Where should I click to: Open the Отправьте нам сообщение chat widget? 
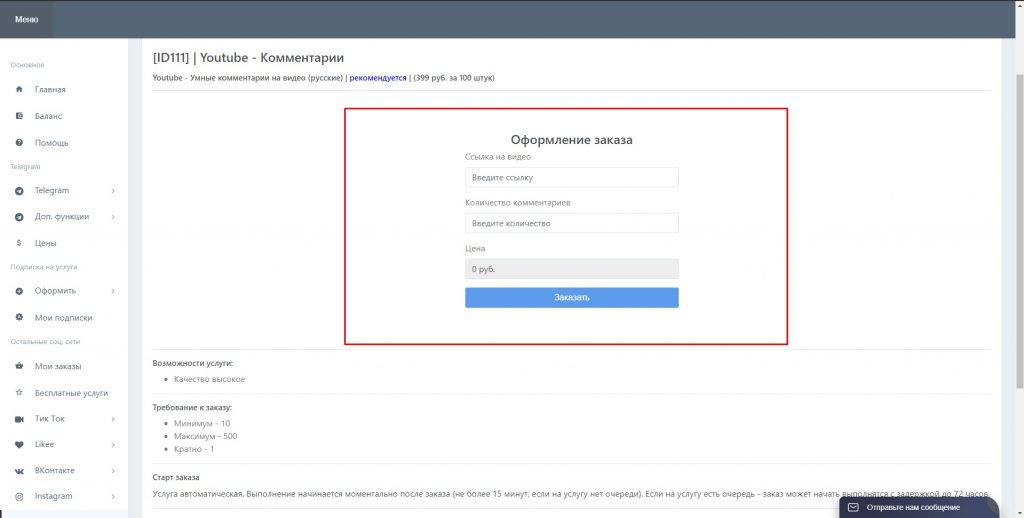pyautogui.click(x=917, y=507)
